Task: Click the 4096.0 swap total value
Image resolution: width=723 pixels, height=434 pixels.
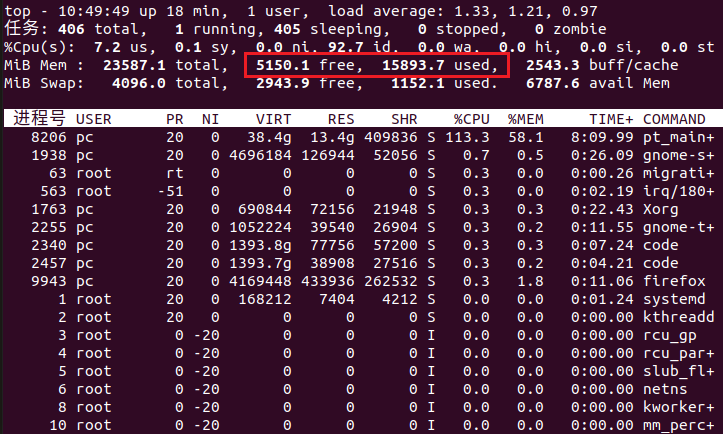Action: coord(138,83)
